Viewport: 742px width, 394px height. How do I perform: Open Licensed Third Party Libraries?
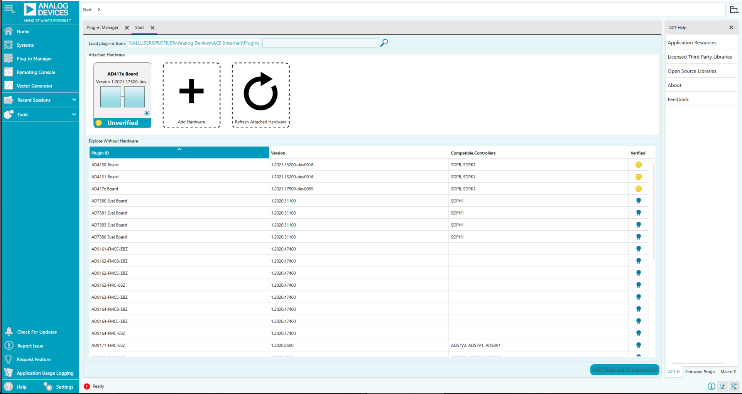699,57
